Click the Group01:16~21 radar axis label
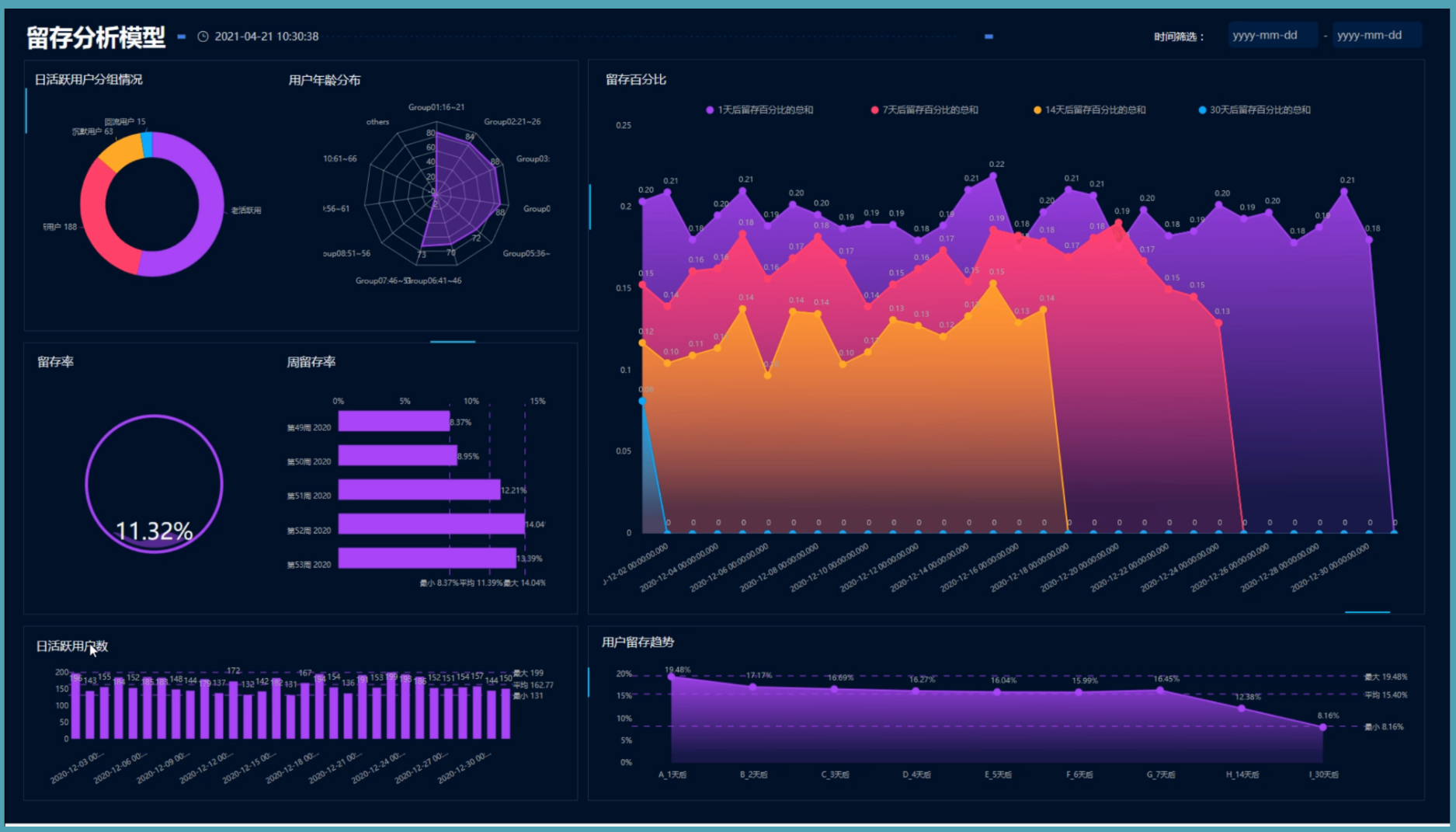Viewport: 1456px width, 832px height. click(436, 107)
